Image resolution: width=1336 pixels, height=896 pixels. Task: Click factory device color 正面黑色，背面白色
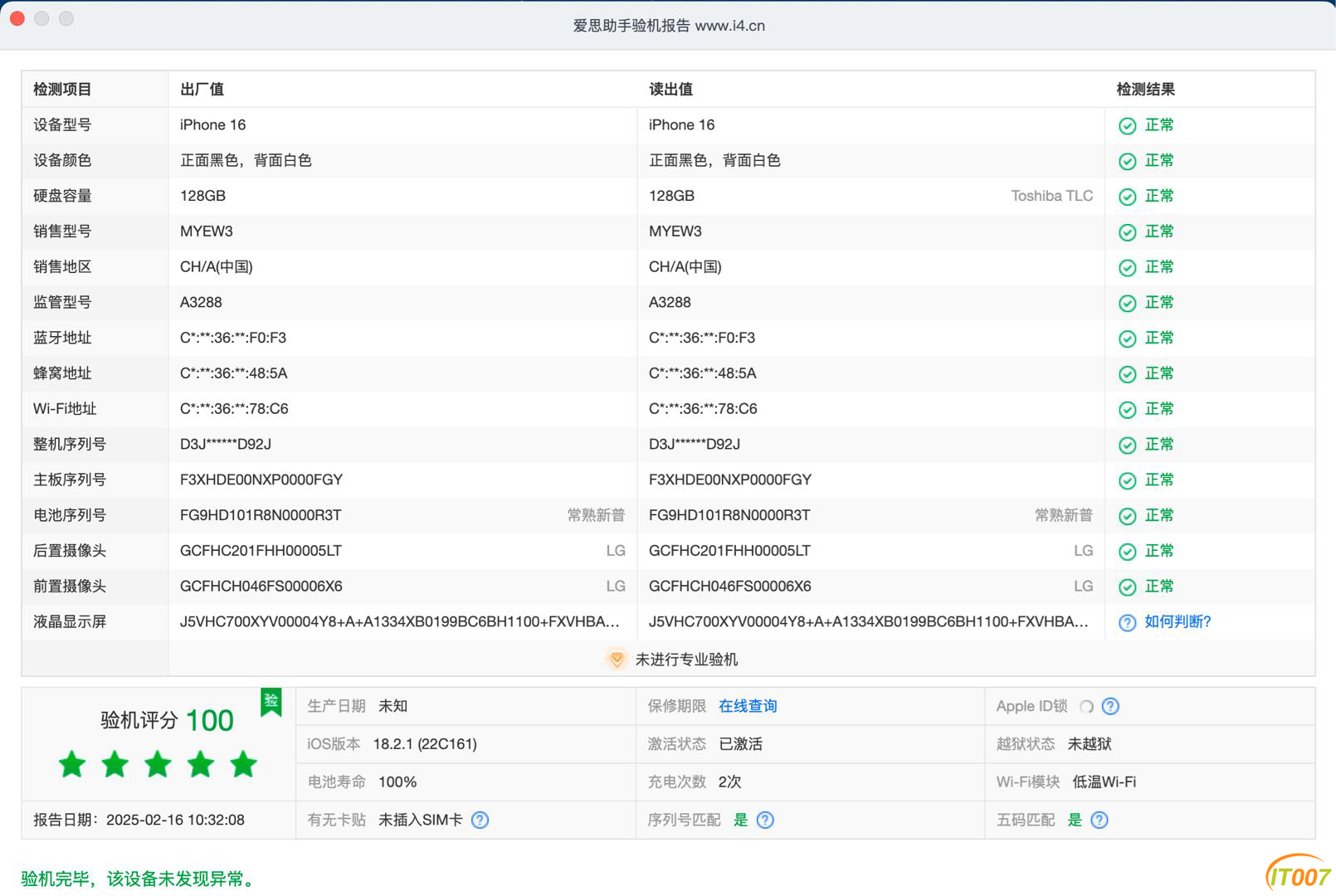(246, 160)
